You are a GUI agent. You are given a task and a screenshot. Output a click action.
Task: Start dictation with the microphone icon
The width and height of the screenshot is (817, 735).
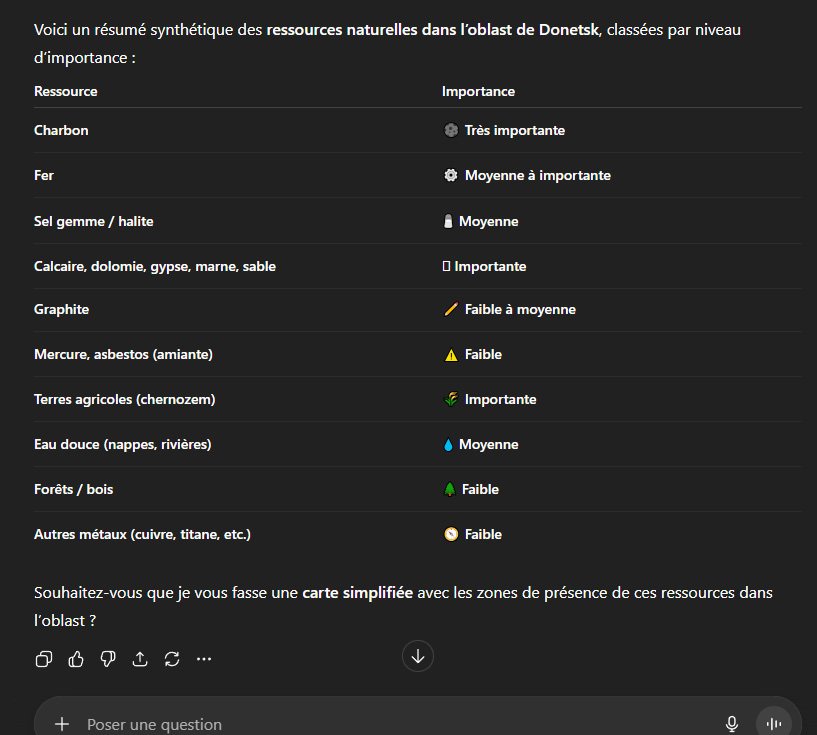[732, 723]
